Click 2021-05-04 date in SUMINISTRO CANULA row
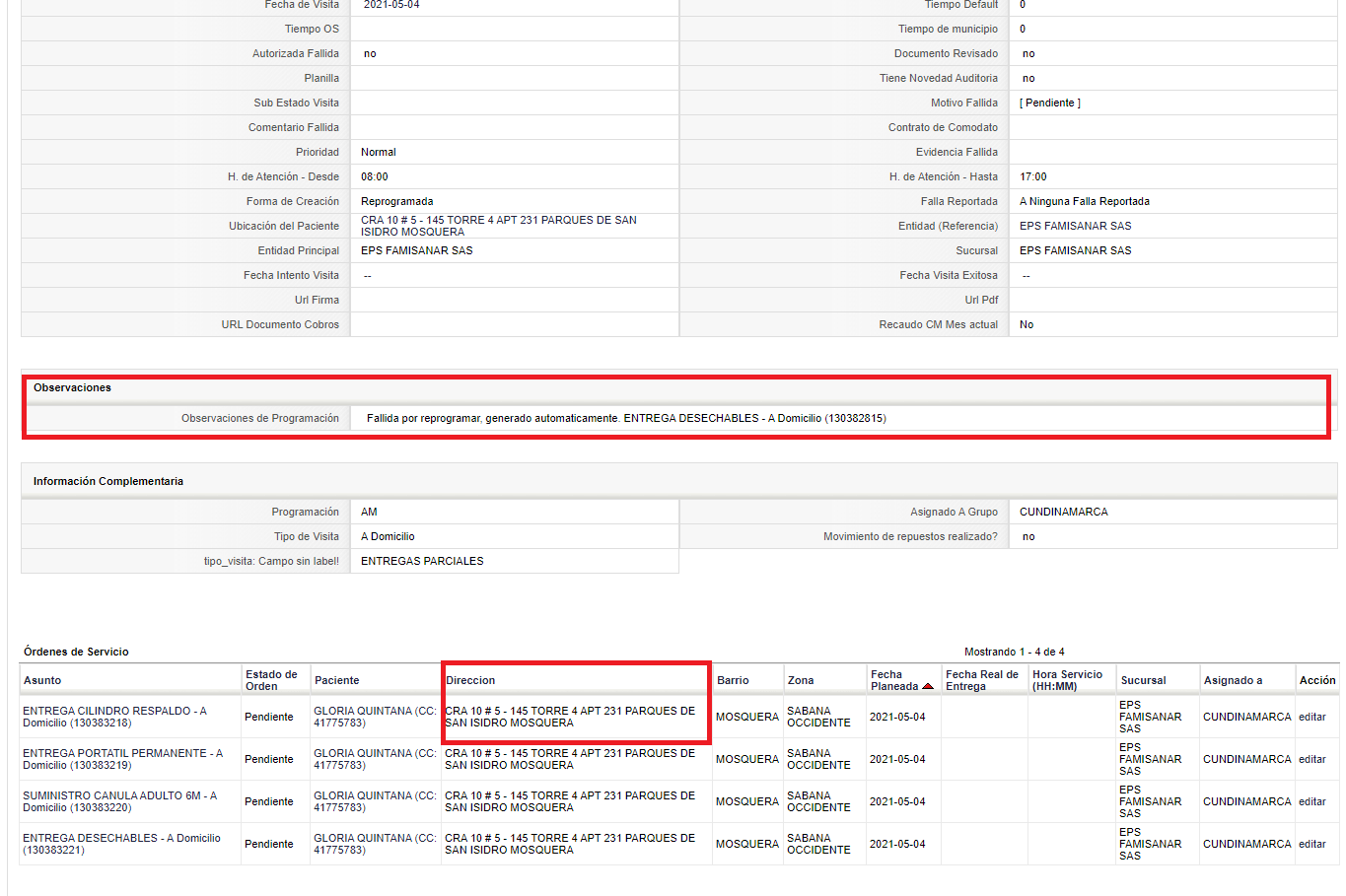Screen dimensions: 1346x896 pos(897,801)
